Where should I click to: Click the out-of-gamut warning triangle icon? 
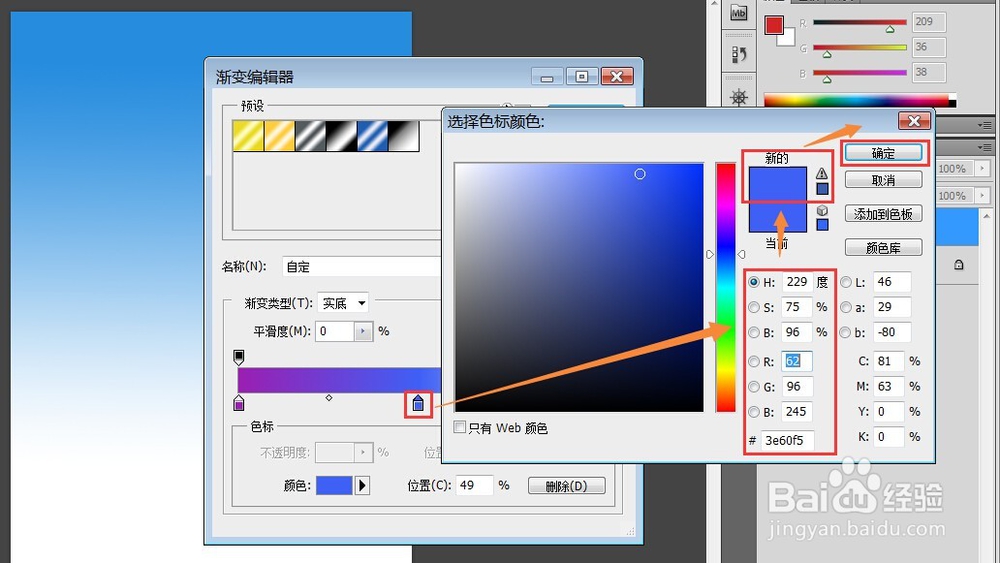[821, 173]
